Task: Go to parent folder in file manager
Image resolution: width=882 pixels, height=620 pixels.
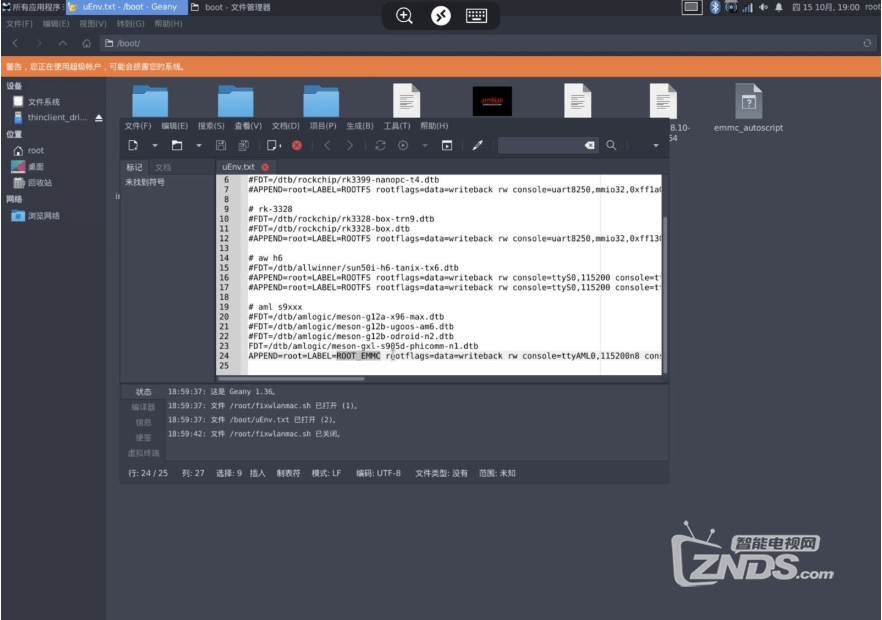Action: (x=62, y=43)
